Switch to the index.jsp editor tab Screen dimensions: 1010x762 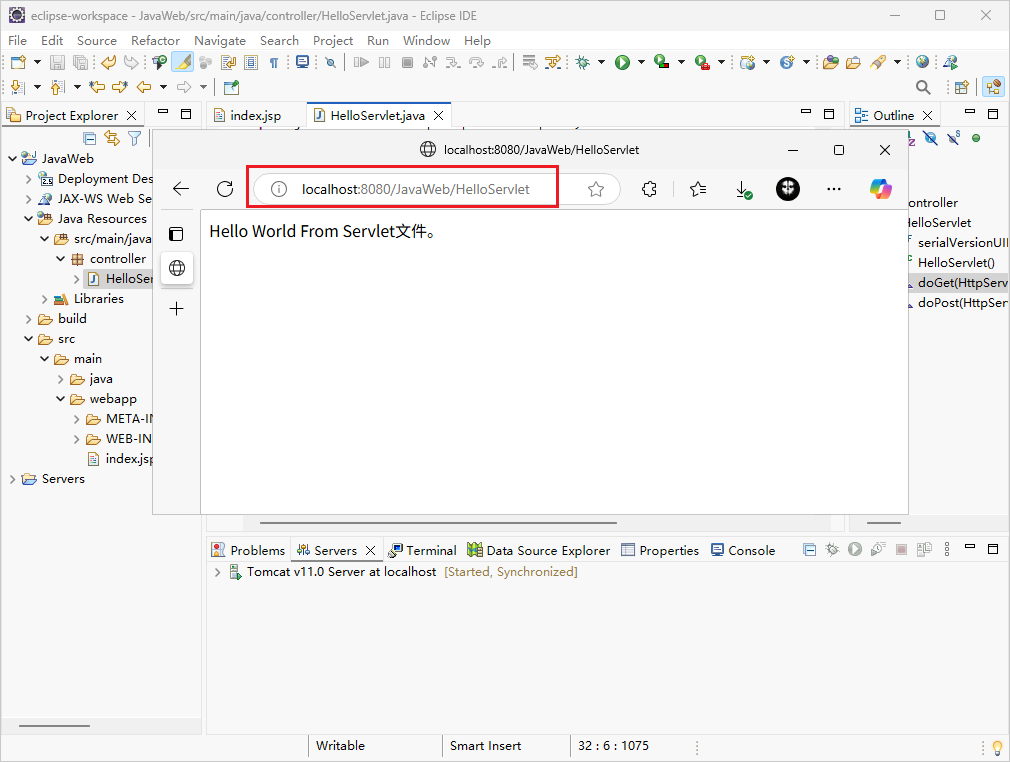(256, 116)
